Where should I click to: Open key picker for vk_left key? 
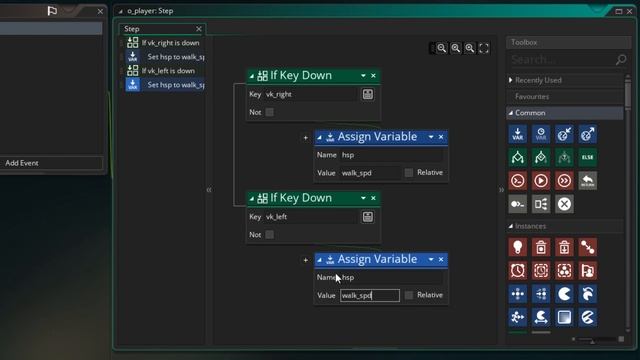pos(367,217)
